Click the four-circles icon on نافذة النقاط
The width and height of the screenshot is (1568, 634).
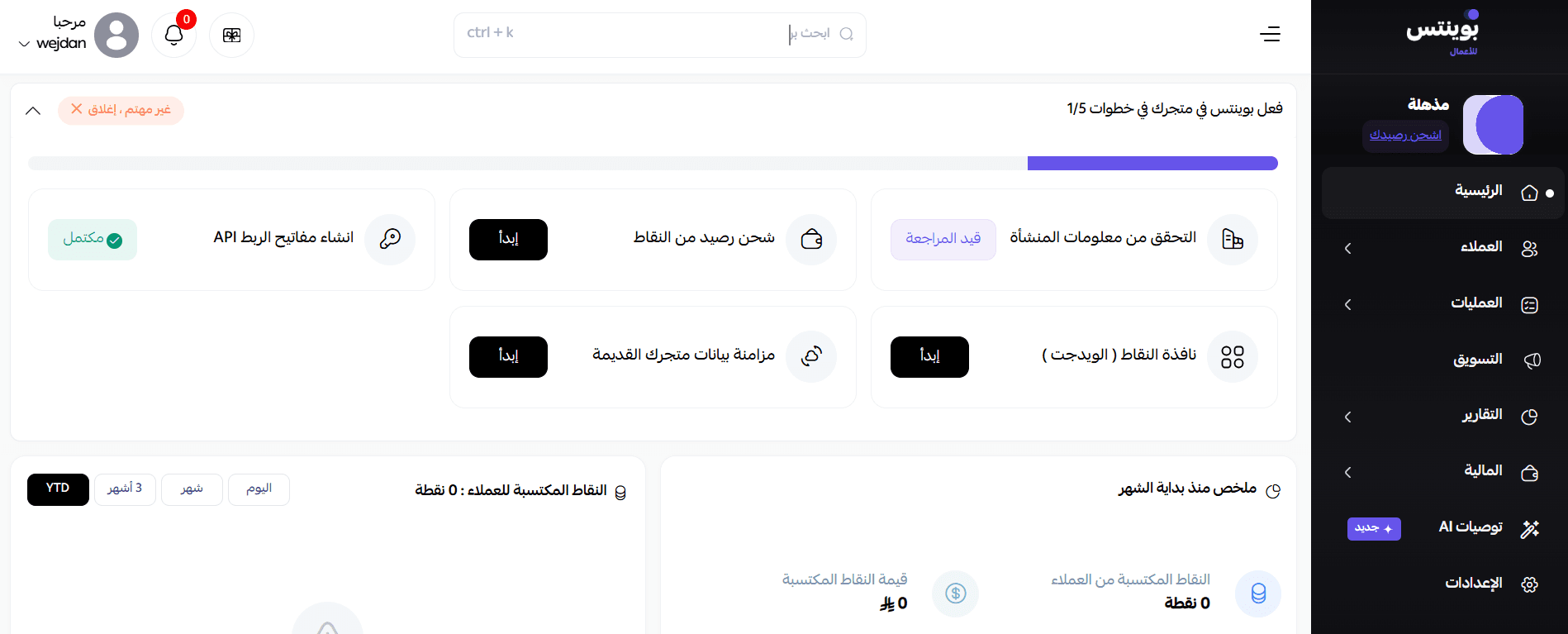(1233, 357)
